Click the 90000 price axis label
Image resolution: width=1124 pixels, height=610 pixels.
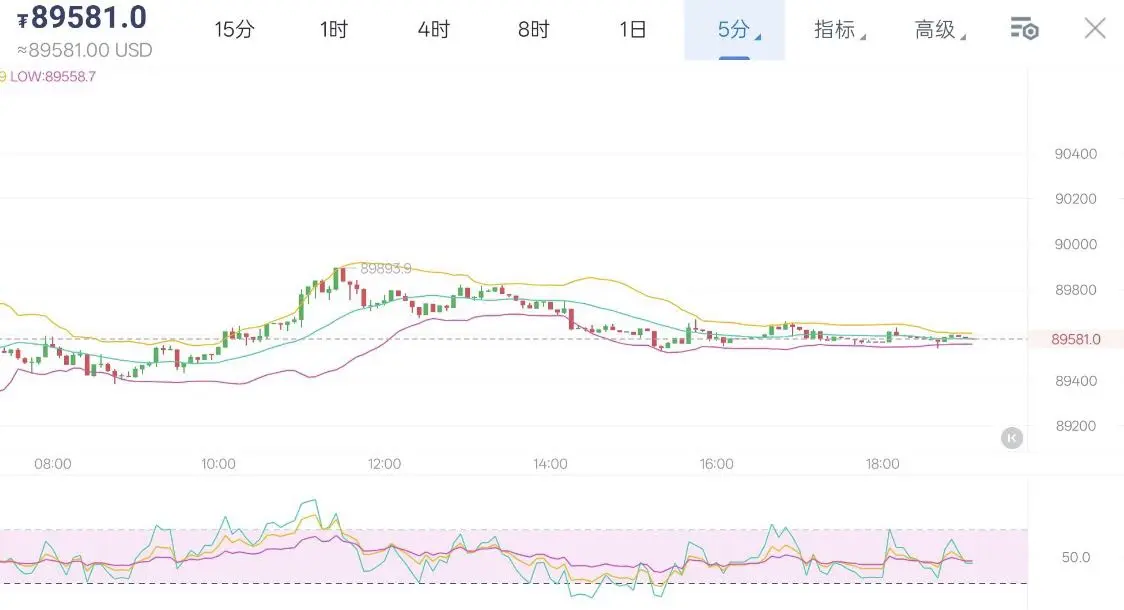pyautogui.click(x=1075, y=244)
